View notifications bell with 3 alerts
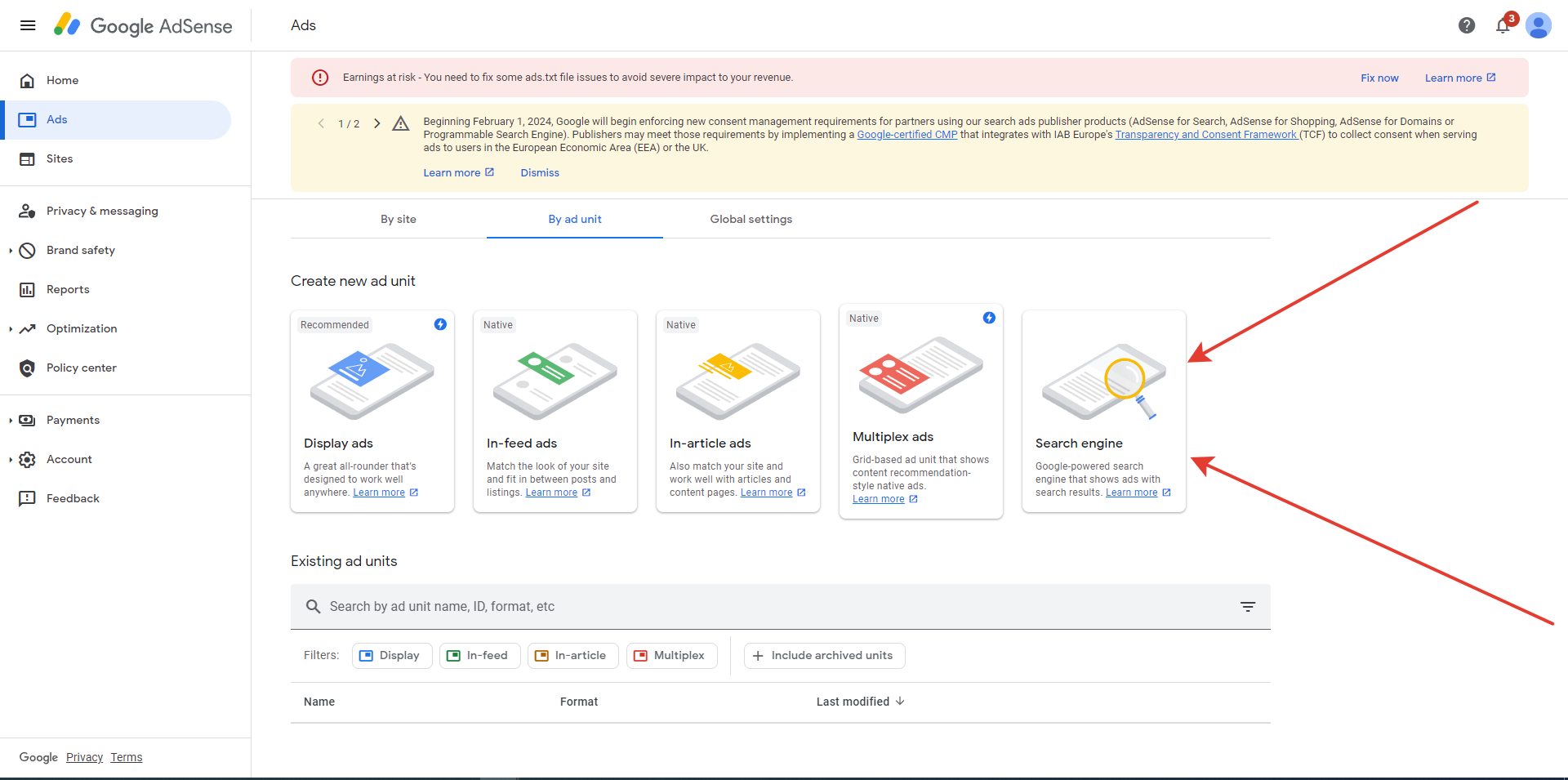The height and width of the screenshot is (780, 1568). (1503, 25)
